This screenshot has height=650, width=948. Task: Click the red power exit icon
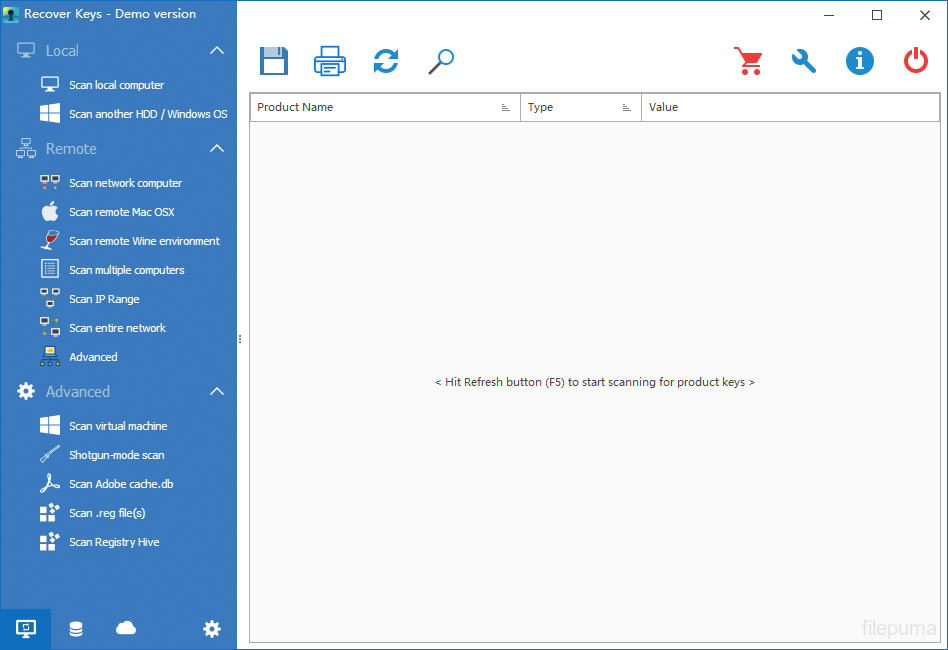tap(916, 61)
